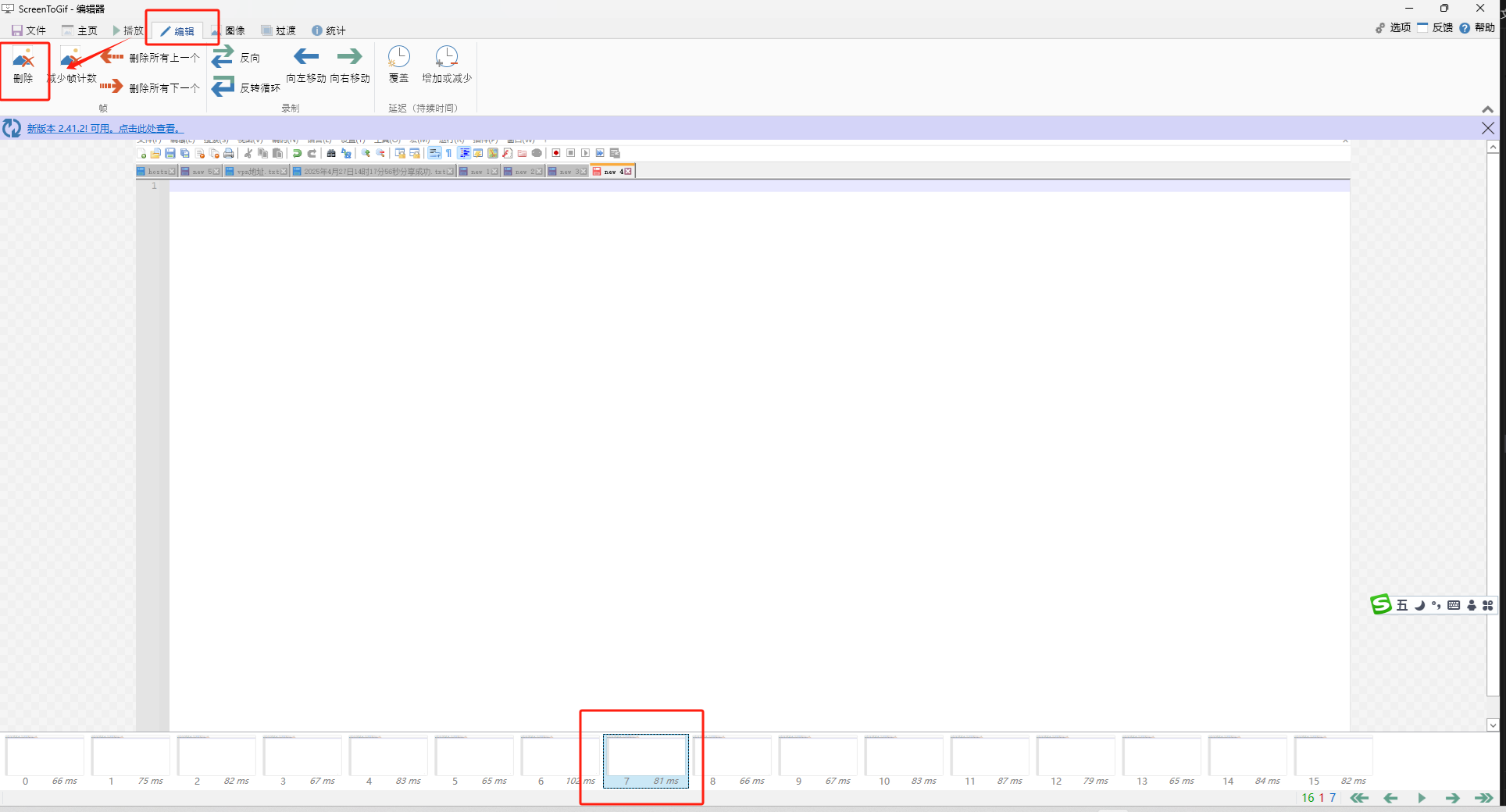This screenshot has height=812, width=1506.
Task: Switch to the Image (图像) ribbon tab
Action: coord(229,30)
